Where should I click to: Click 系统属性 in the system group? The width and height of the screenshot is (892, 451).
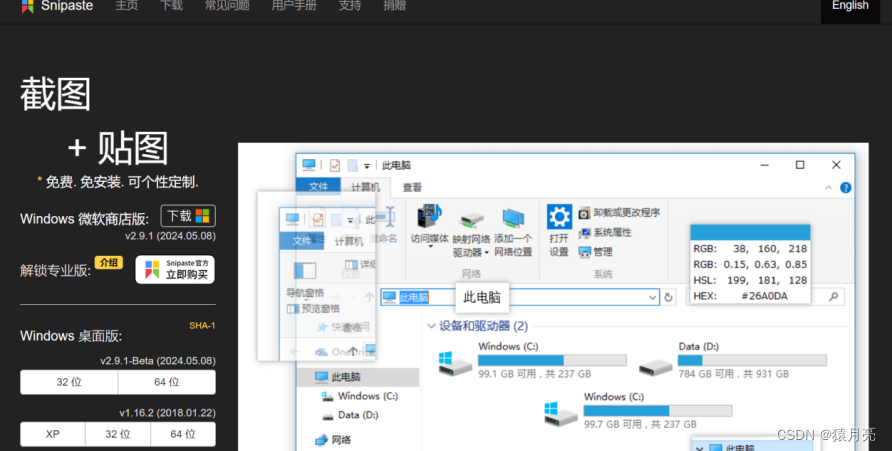tap(605, 233)
